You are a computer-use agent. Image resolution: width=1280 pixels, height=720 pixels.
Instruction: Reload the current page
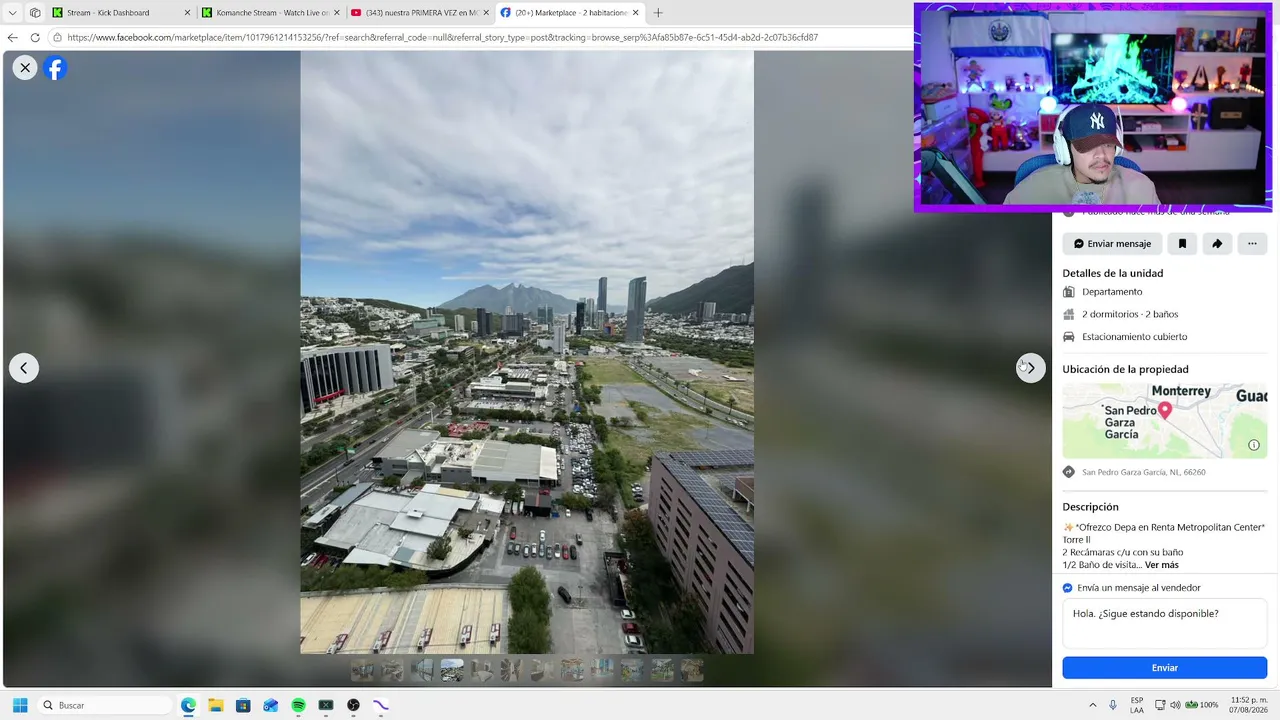(x=35, y=38)
